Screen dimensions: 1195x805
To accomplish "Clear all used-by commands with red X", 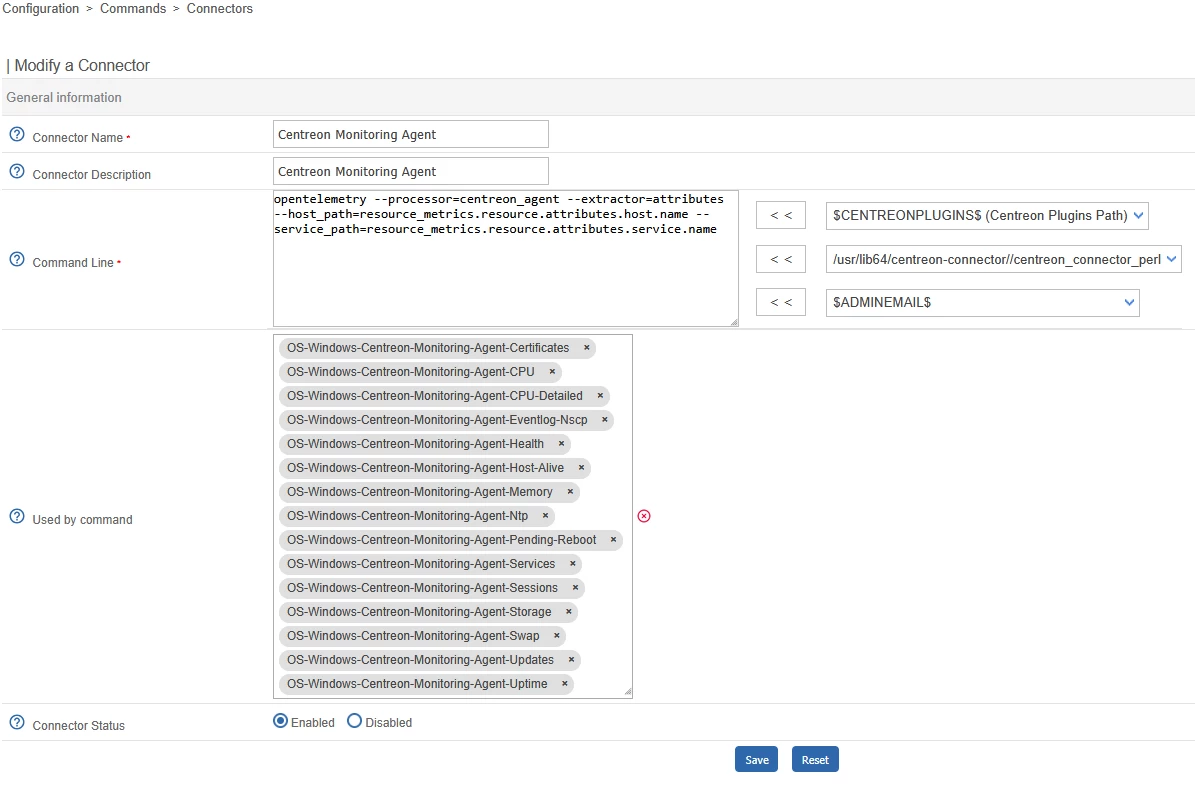I will (644, 516).
